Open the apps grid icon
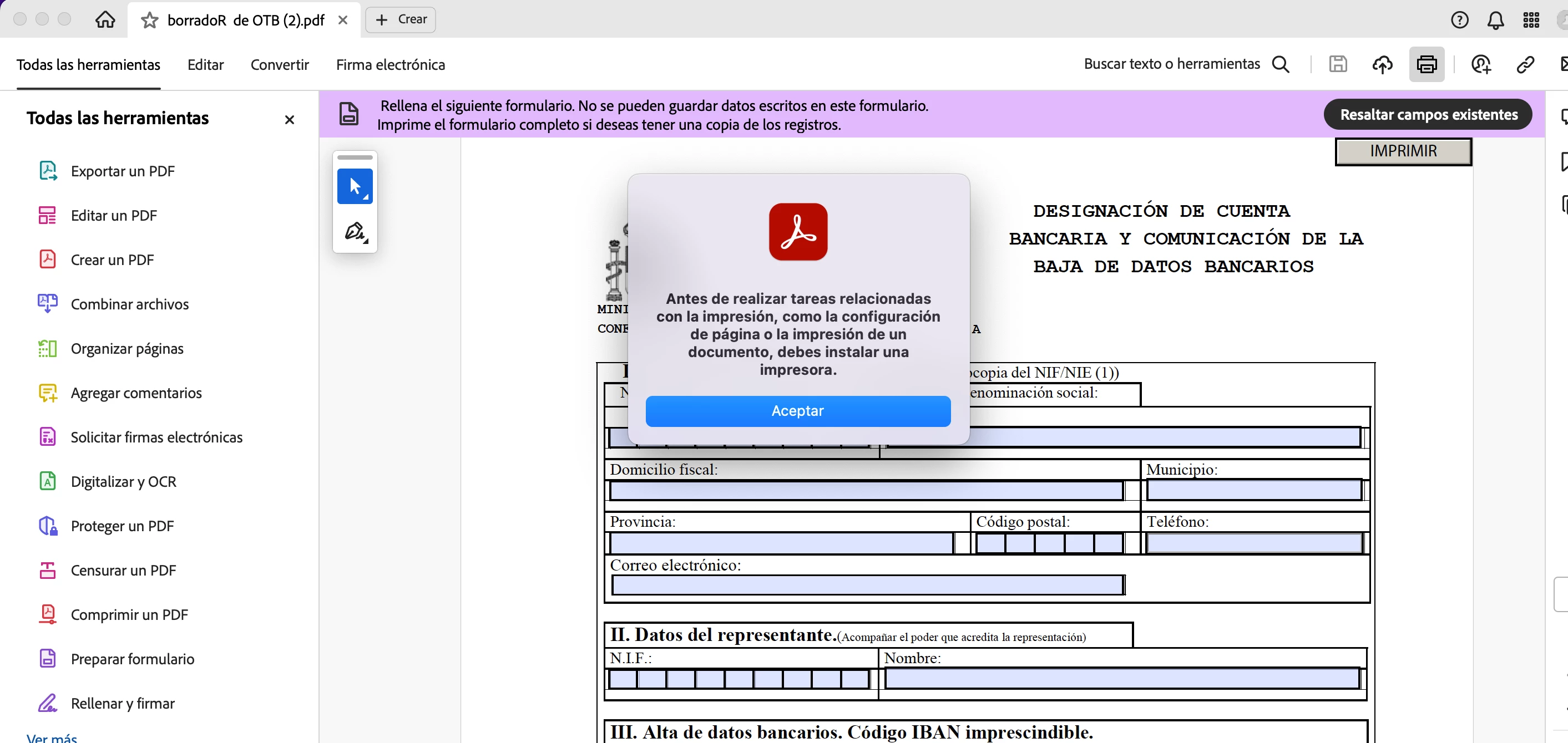1568x743 pixels. click(x=1530, y=20)
